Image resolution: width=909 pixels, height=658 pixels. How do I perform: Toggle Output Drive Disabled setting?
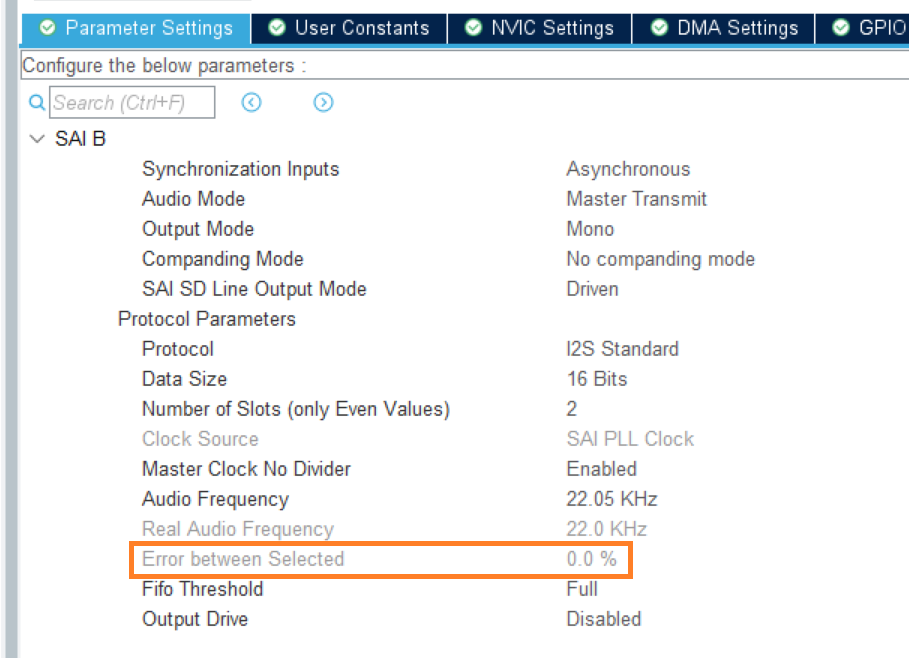tap(603, 619)
